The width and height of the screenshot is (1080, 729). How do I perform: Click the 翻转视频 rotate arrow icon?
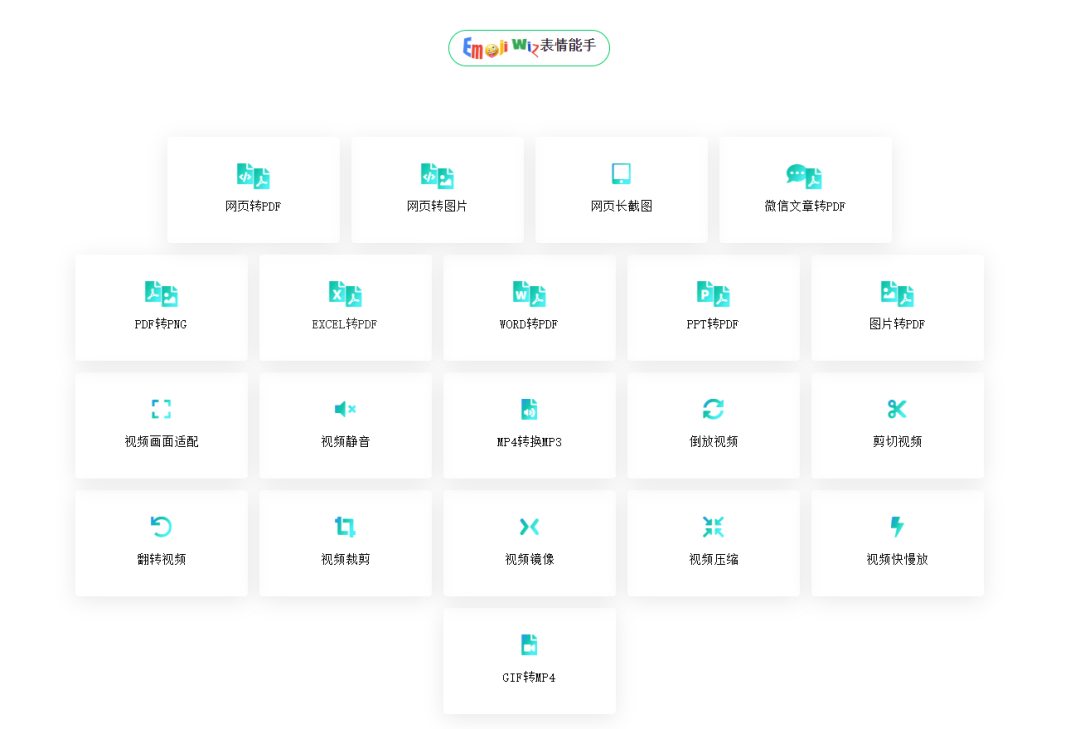(x=161, y=527)
